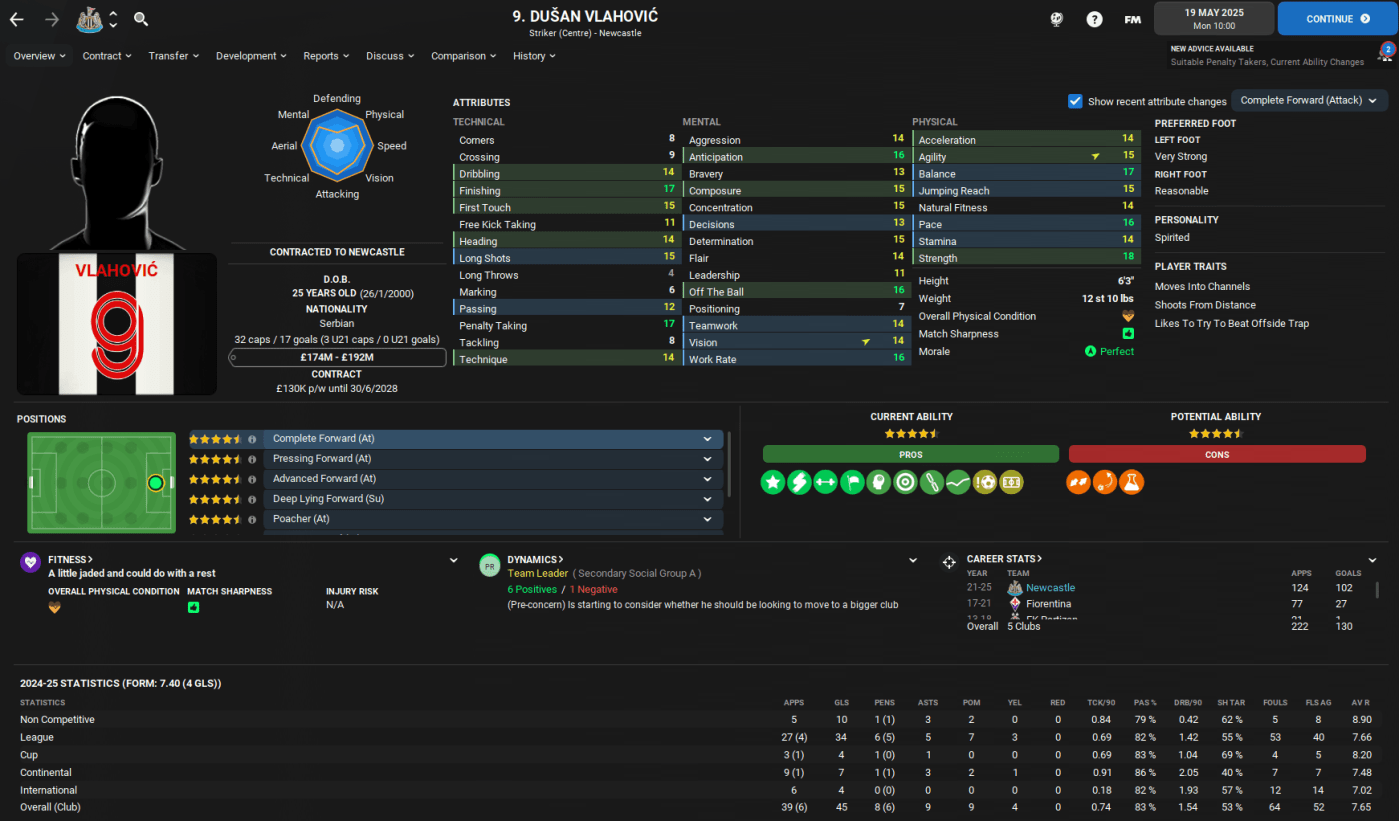
Task: Open the help question mark icon
Action: coord(1094,19)
